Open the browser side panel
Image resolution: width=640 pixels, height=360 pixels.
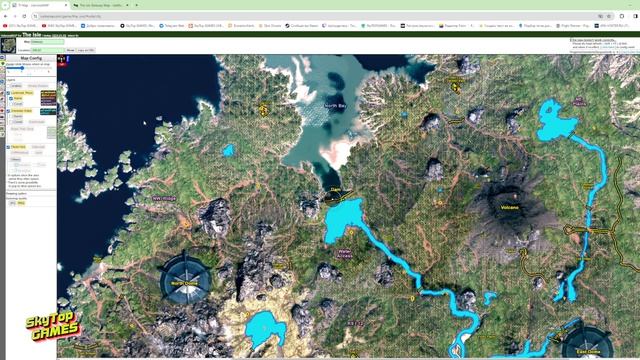coord(636,16)
